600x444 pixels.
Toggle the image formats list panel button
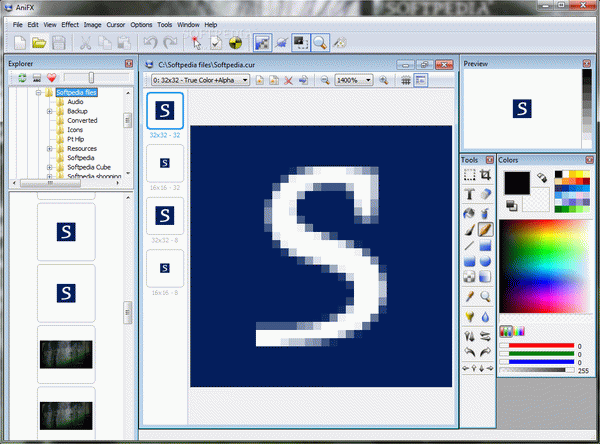(421, 80)
